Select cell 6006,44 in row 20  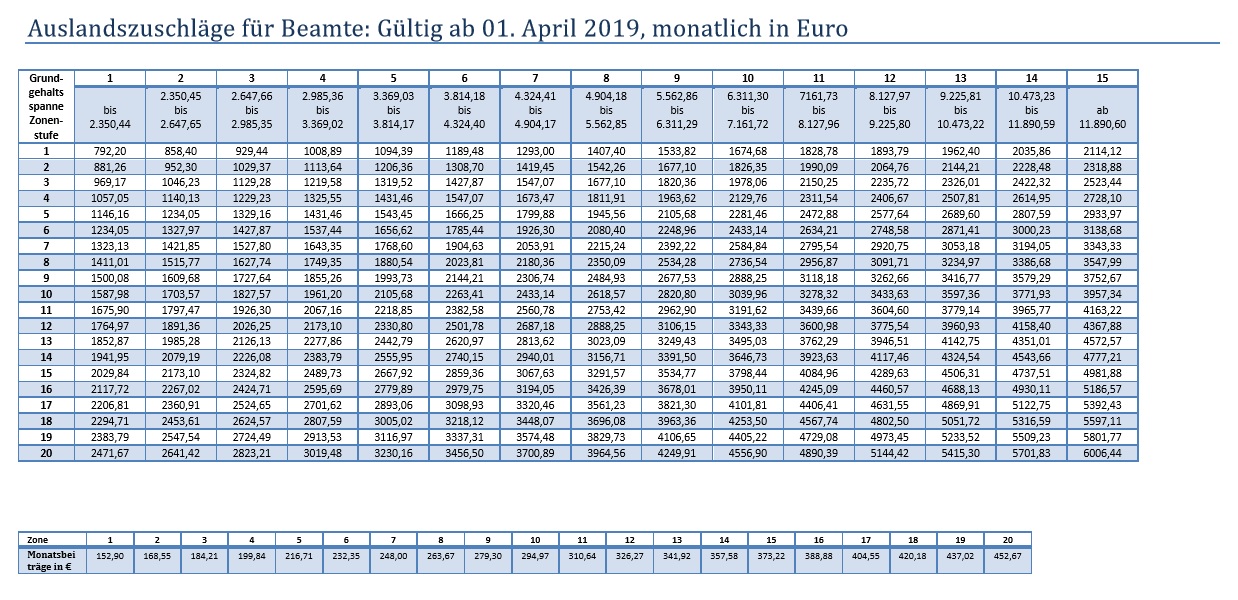pyautogui.click(x=1102, y=453)
